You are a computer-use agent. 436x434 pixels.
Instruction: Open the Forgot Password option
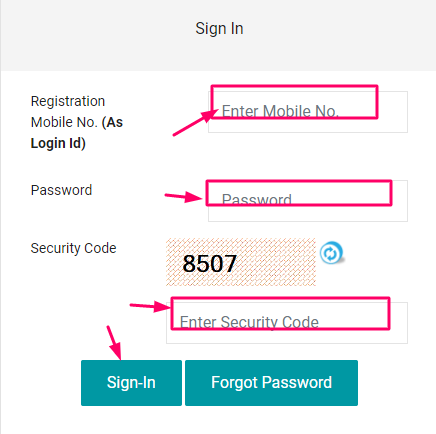pos(271,383)
